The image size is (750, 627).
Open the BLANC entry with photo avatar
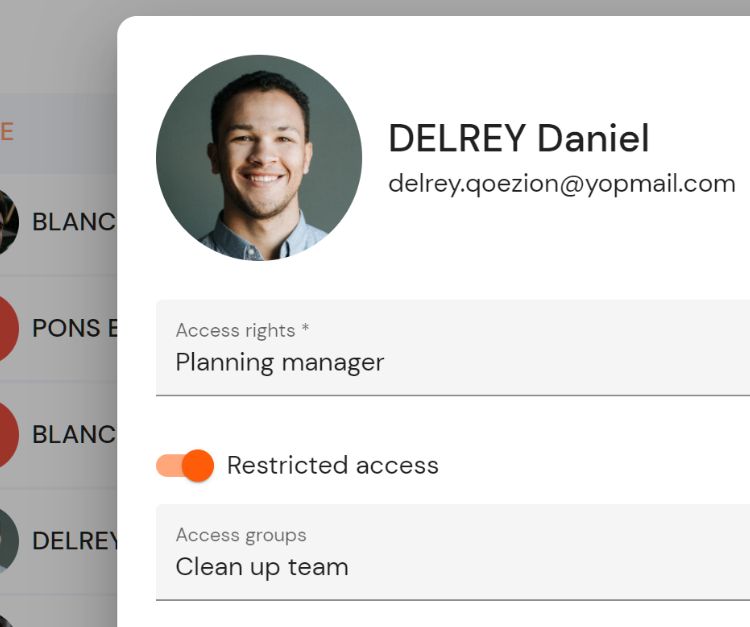(x=74, y=222)
